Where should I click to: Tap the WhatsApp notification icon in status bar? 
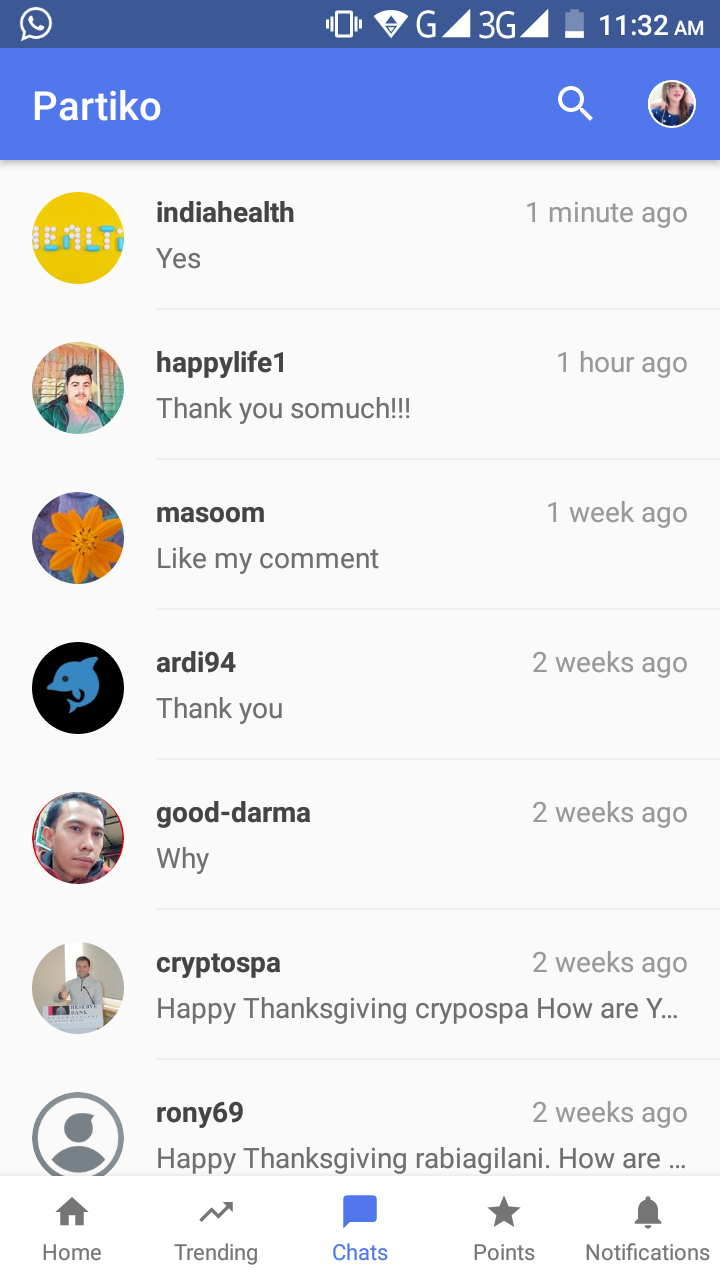tap(36, 24)
